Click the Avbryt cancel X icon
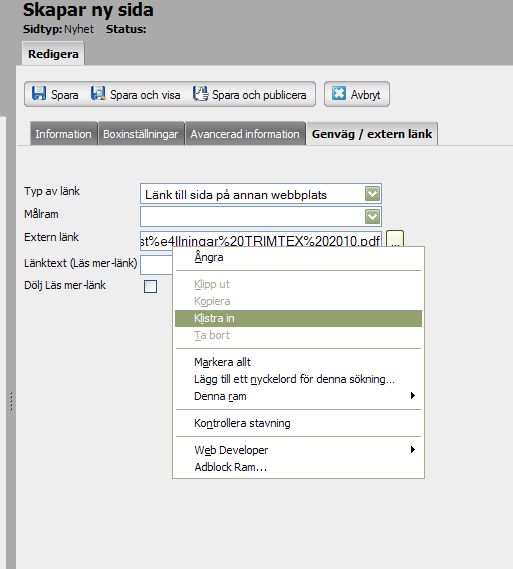513x569 pixels. coord(339,94)
